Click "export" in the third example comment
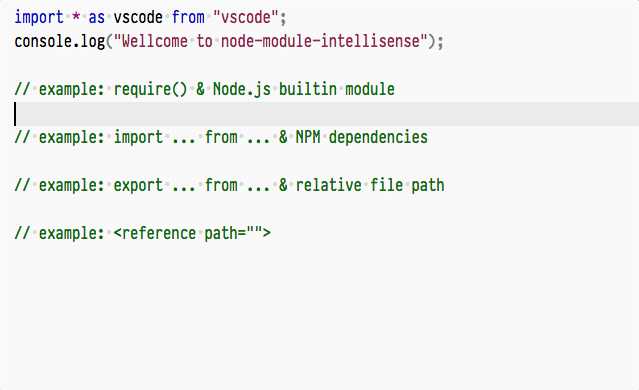This screenshot has height=390, width=639. pyautogui.click(x=138, y=185)
